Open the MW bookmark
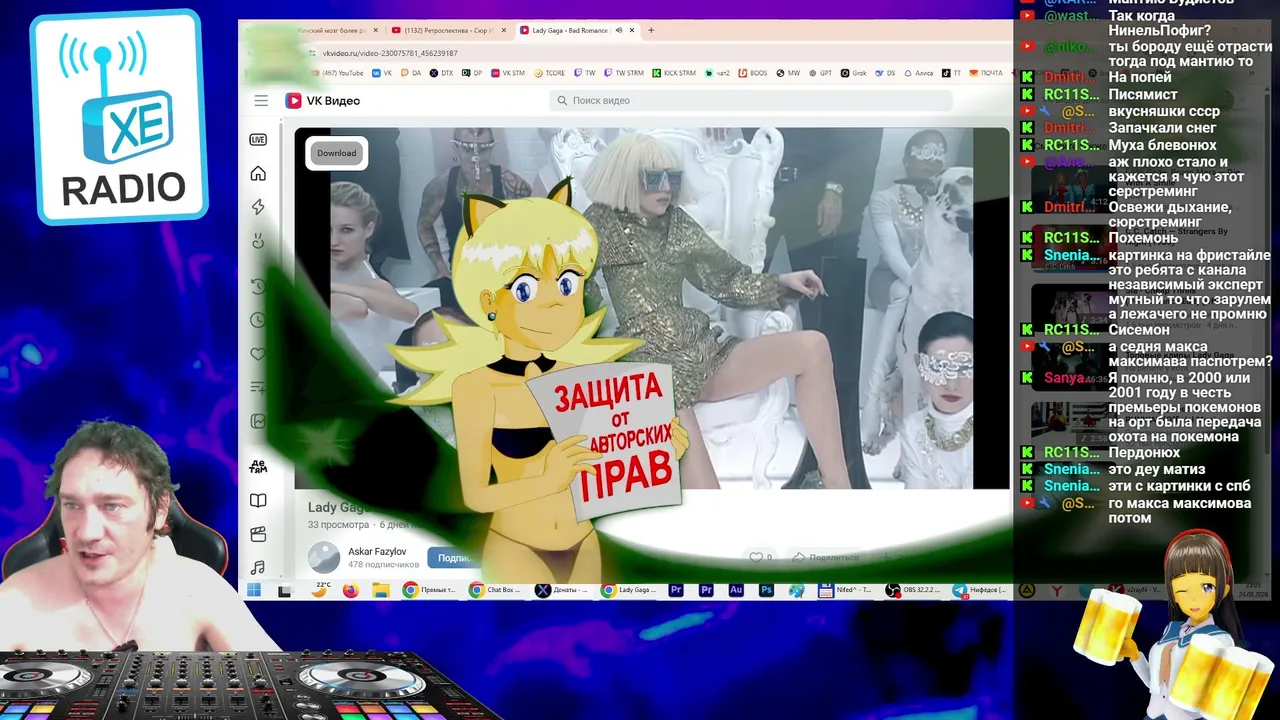1280x720 pixels. coord(788,73)
